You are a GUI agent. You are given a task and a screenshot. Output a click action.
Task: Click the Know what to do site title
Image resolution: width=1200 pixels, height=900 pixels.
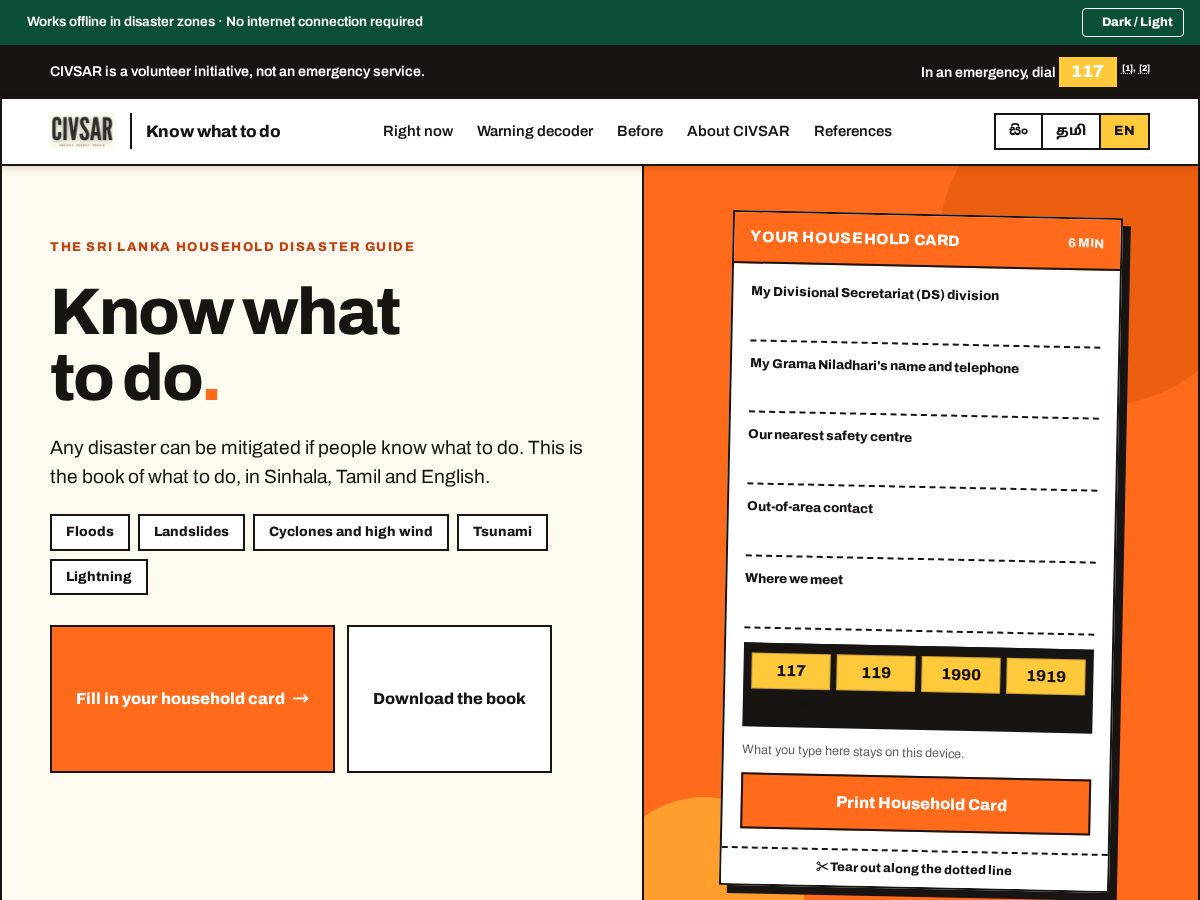(213, 131)
